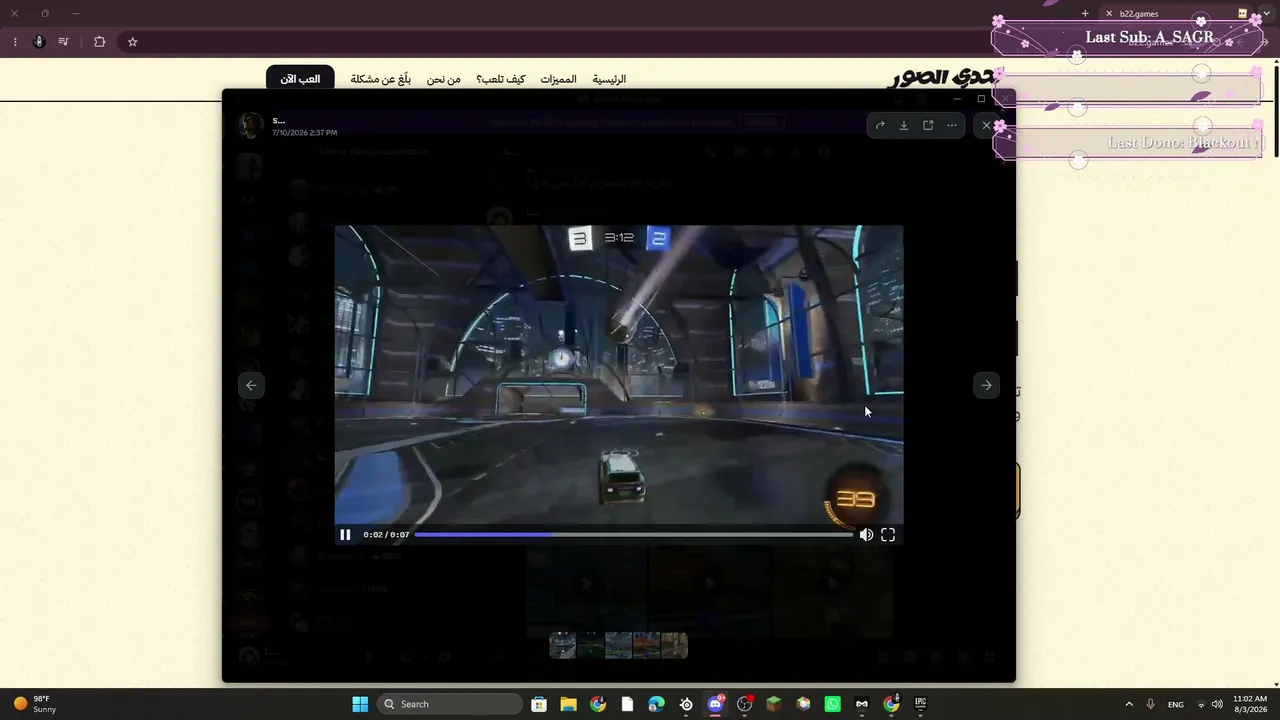
Task: Open Minecraft from the taskbar
Action: pos(773,704)
